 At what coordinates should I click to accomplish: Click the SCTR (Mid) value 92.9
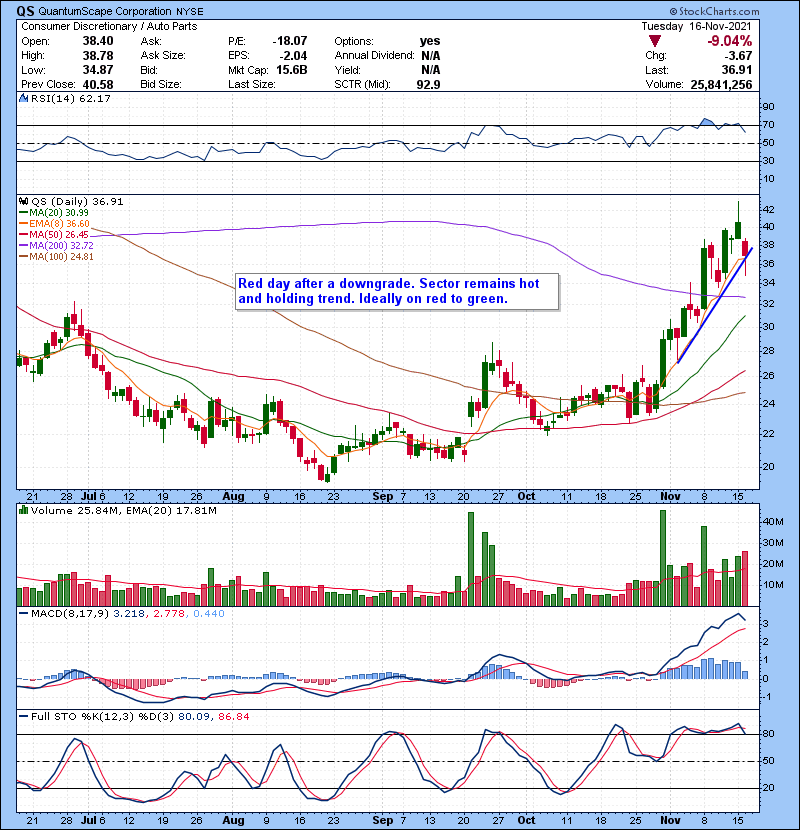point(428,84)
